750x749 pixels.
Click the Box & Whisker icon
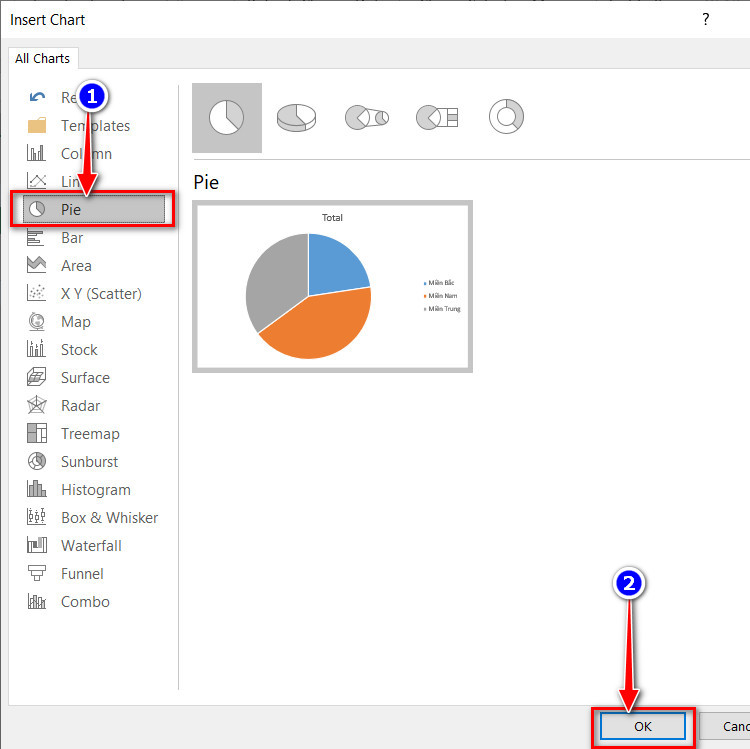(36, 517)
